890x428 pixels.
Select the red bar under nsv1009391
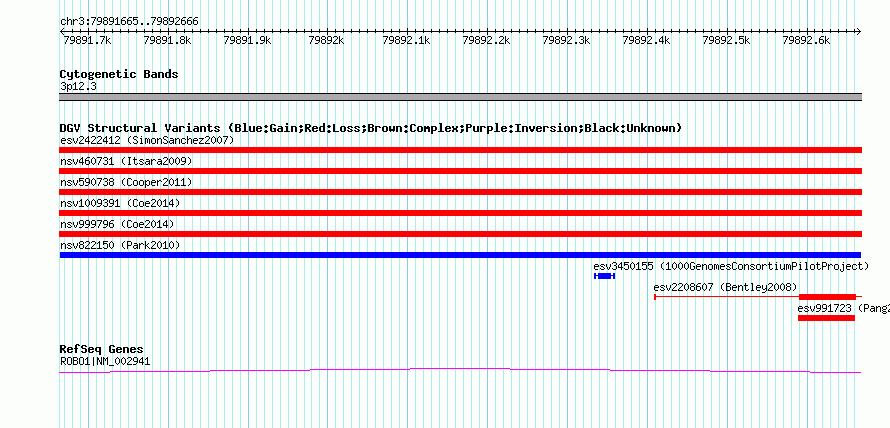460,213
